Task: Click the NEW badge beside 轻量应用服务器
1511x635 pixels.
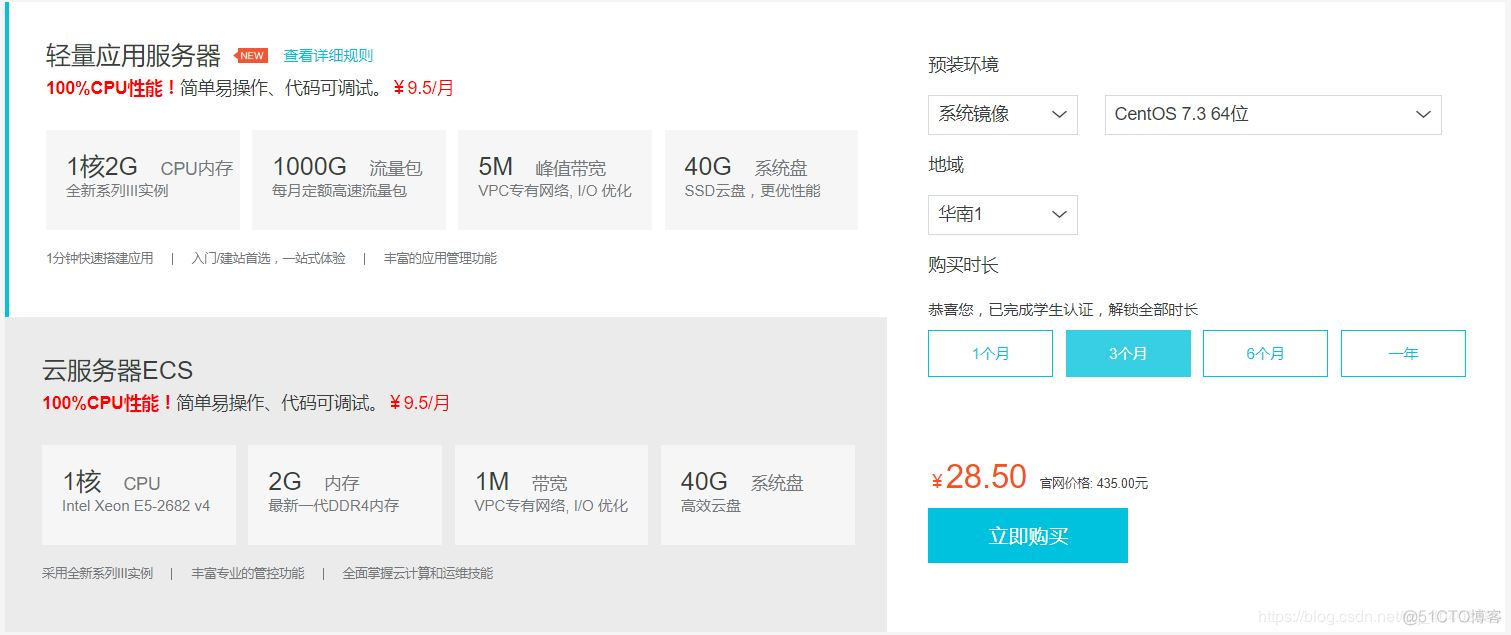Action: point(251,55)
